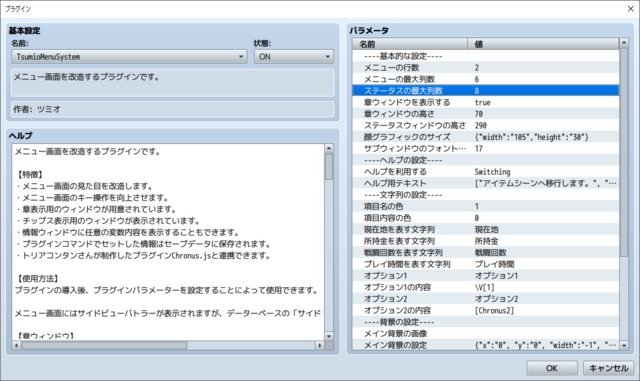Open the 状態 ON dropdown

click(x=293, y=57)
